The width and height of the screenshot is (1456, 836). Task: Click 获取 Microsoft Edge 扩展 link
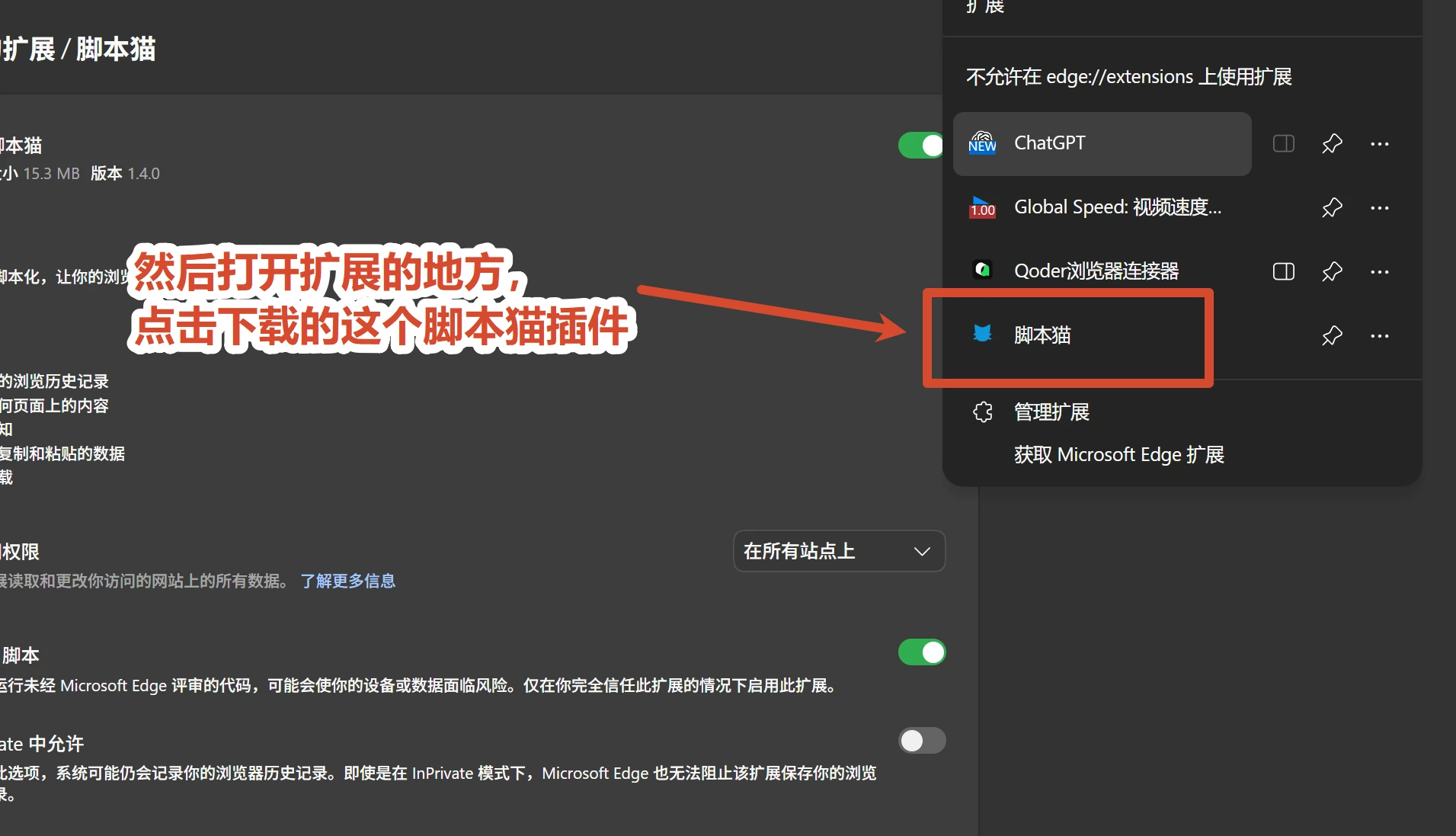[1118, 455]
